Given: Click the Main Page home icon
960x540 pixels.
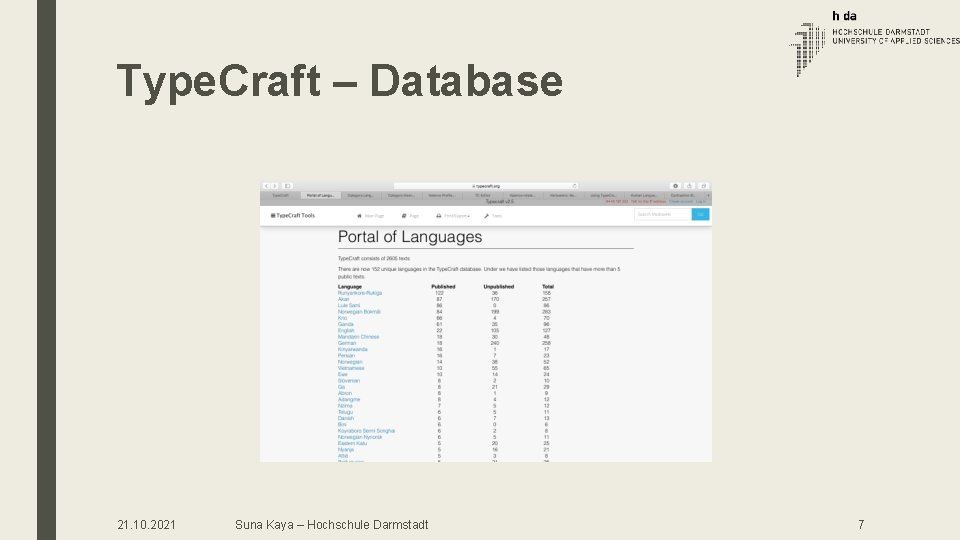Looking at the screenshot, I should pyautogui.click(x=359, y=216).
